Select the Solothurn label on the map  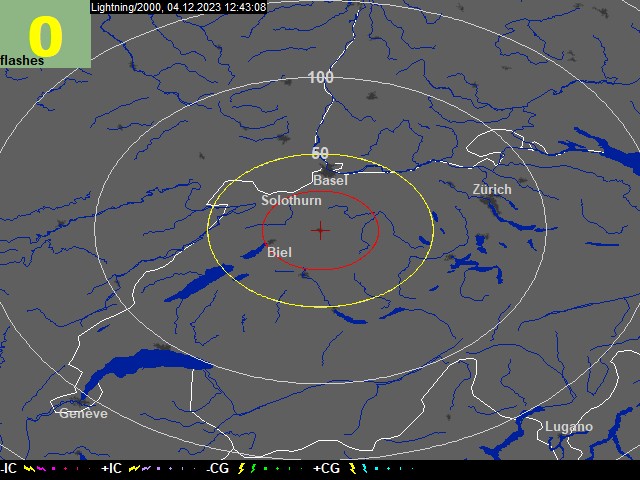pos(291,200)
